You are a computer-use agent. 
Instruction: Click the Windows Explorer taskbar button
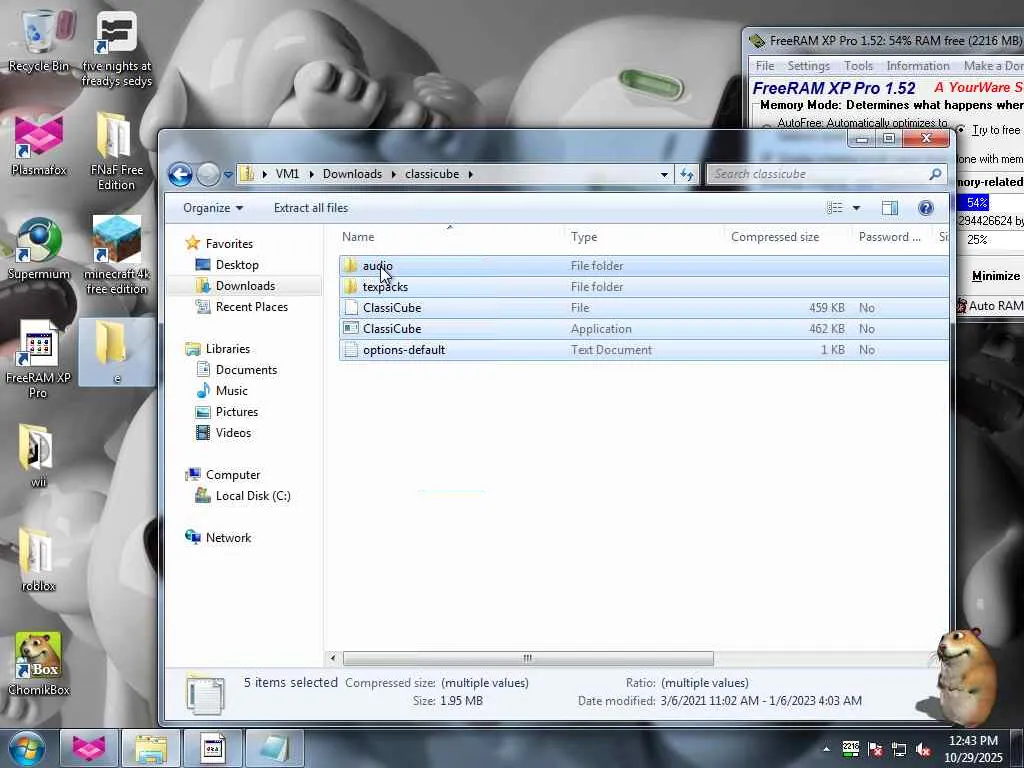(151, 748)
